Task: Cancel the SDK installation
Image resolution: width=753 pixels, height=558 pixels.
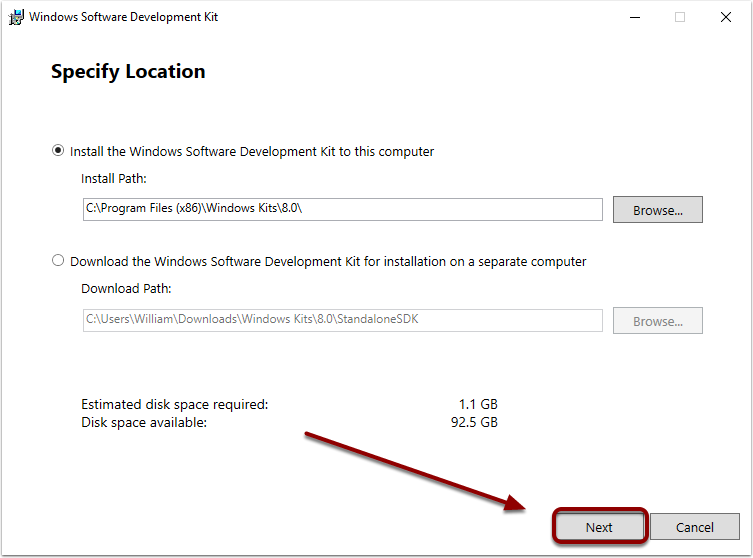Action: pyautogui.click(x=694, y=527)
